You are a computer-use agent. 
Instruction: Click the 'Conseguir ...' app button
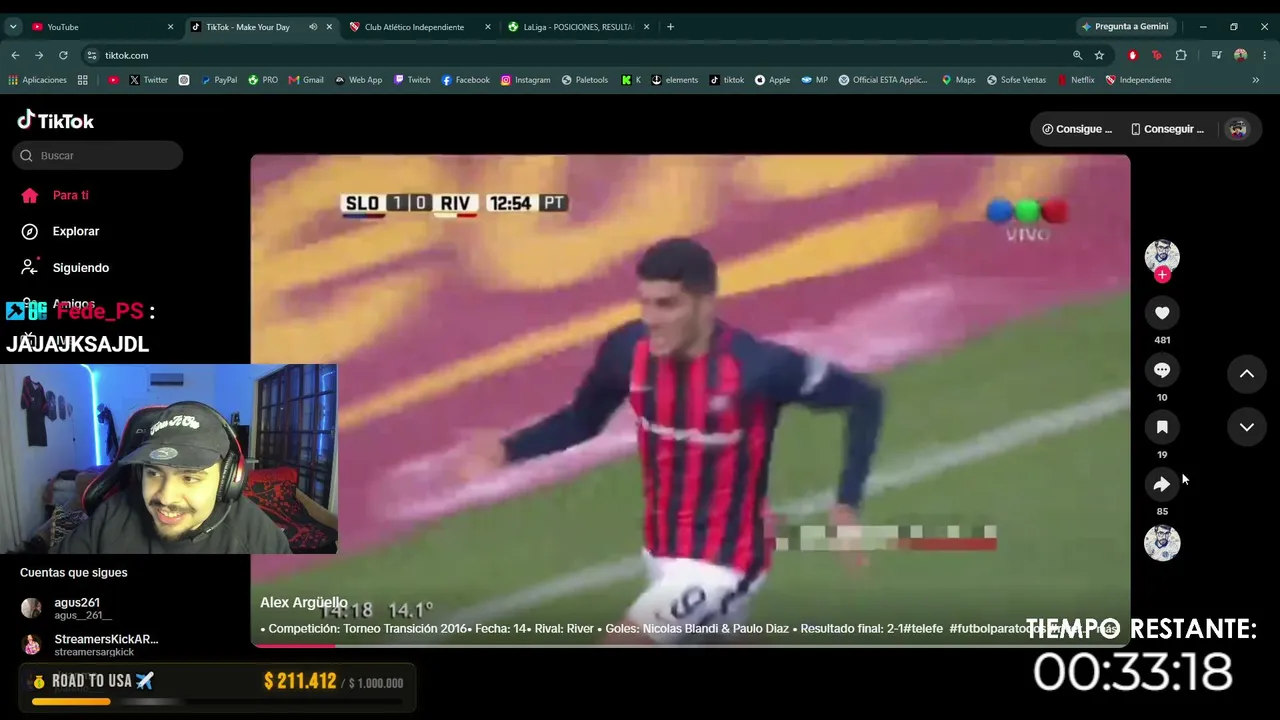(1167, 129)
